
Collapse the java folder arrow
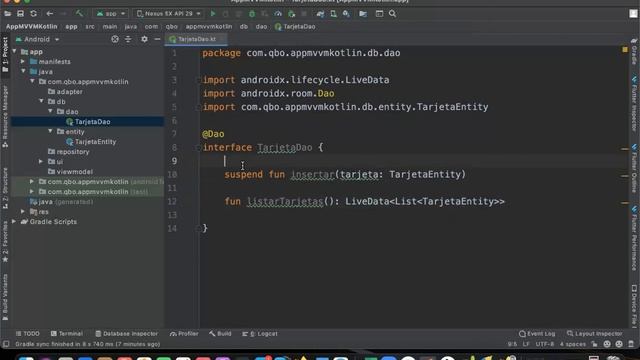pyautogui.click(x=23, y=71)
